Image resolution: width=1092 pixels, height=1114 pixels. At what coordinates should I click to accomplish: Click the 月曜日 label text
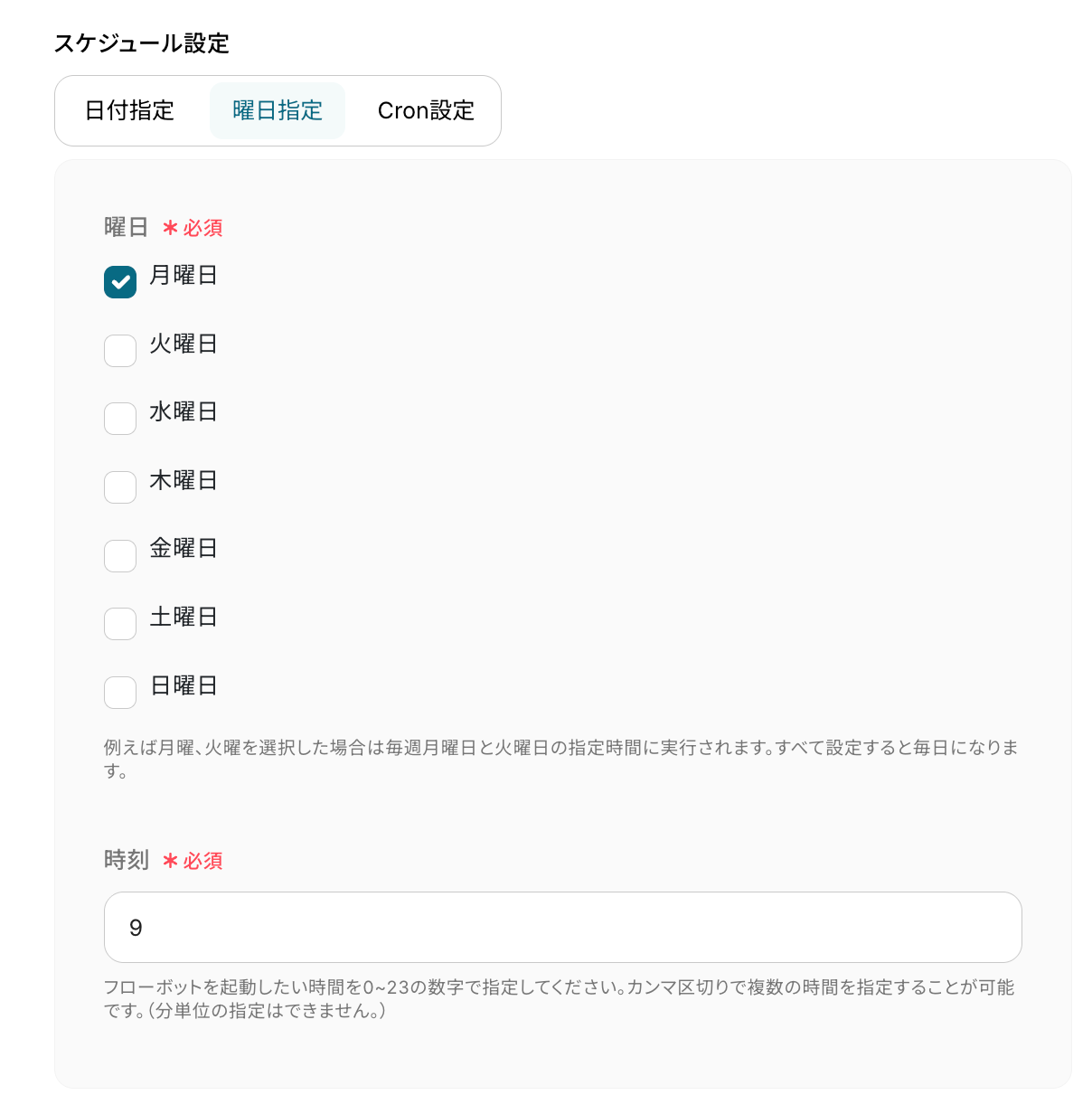pos(184,275)
